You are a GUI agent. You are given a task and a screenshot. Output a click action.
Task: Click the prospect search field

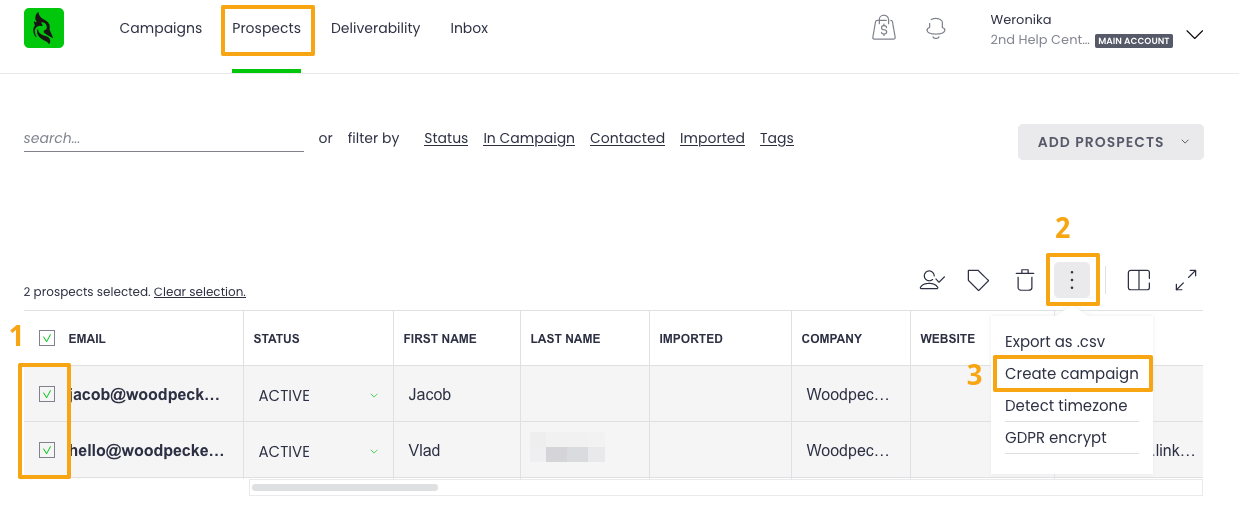coord(163,138)
